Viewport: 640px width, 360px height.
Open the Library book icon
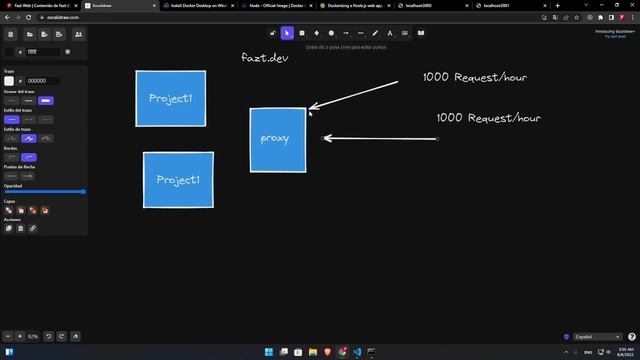[421, 33]
